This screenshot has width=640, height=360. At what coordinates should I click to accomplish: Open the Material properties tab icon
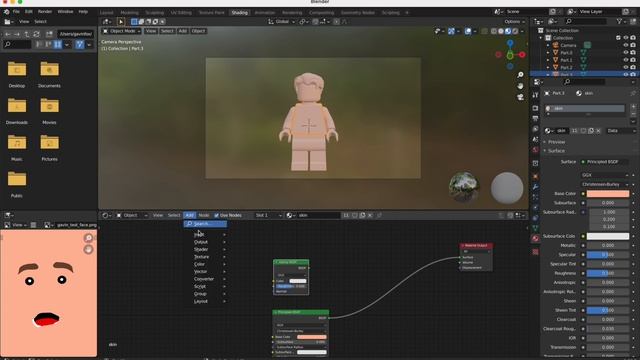[536, 238]
